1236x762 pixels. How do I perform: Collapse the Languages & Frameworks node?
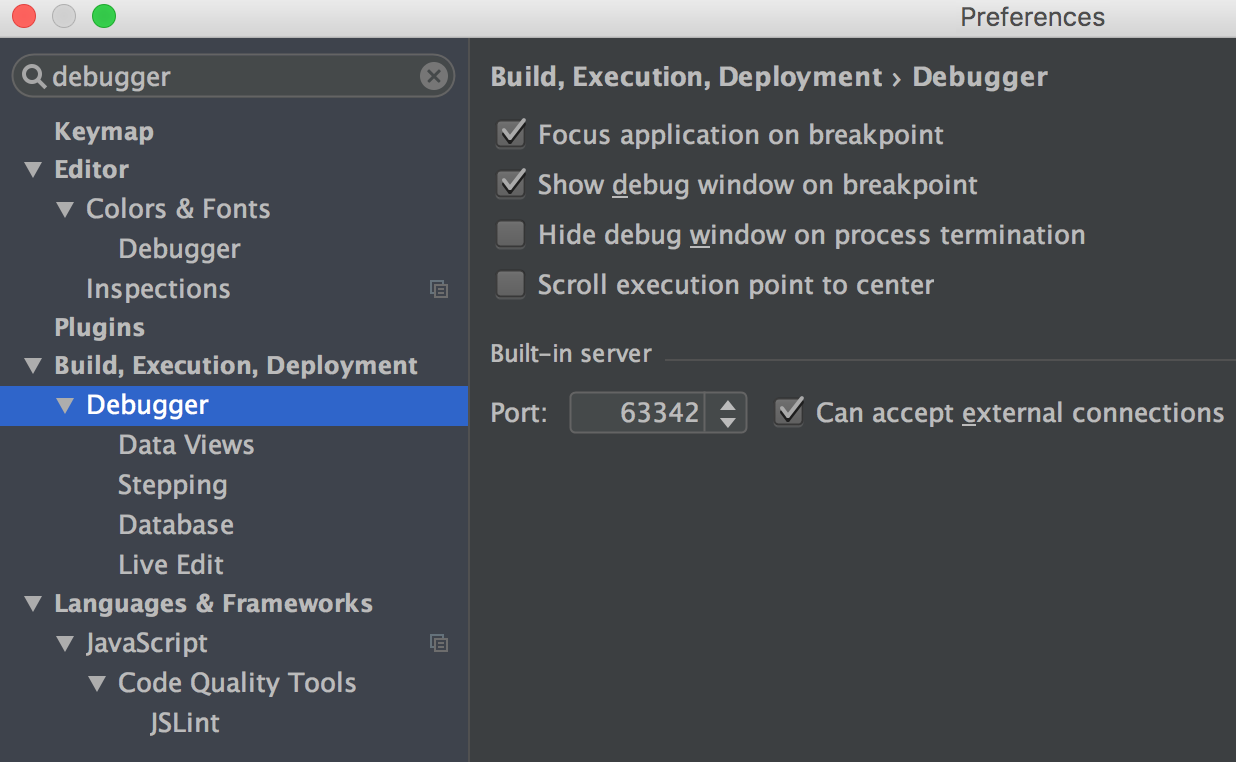[33, 603]
